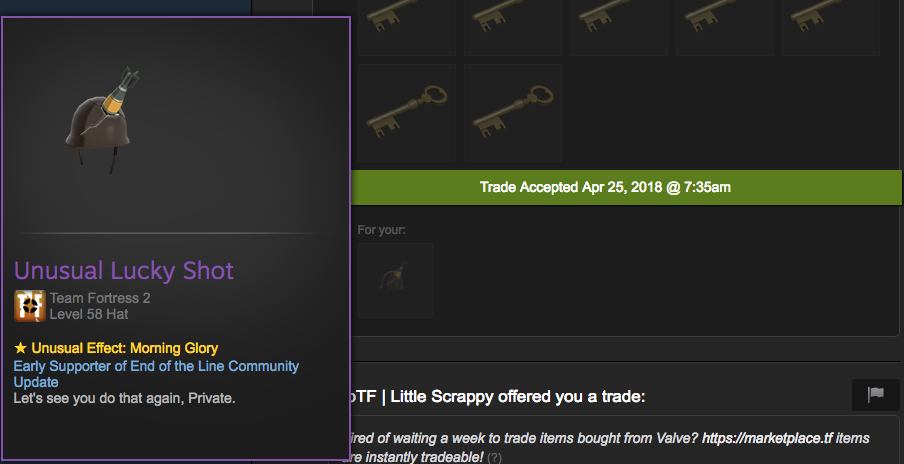Select the second key in the top key row

[513, 28]
